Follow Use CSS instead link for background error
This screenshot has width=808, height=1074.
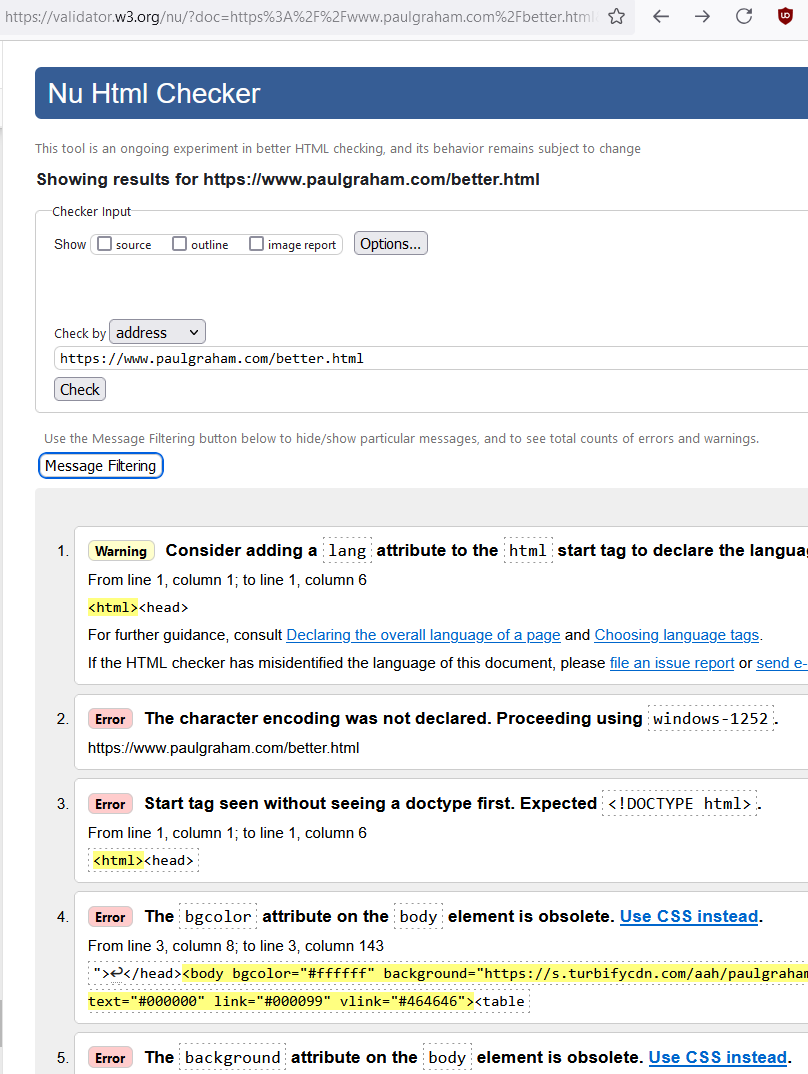pos(718,1058)
